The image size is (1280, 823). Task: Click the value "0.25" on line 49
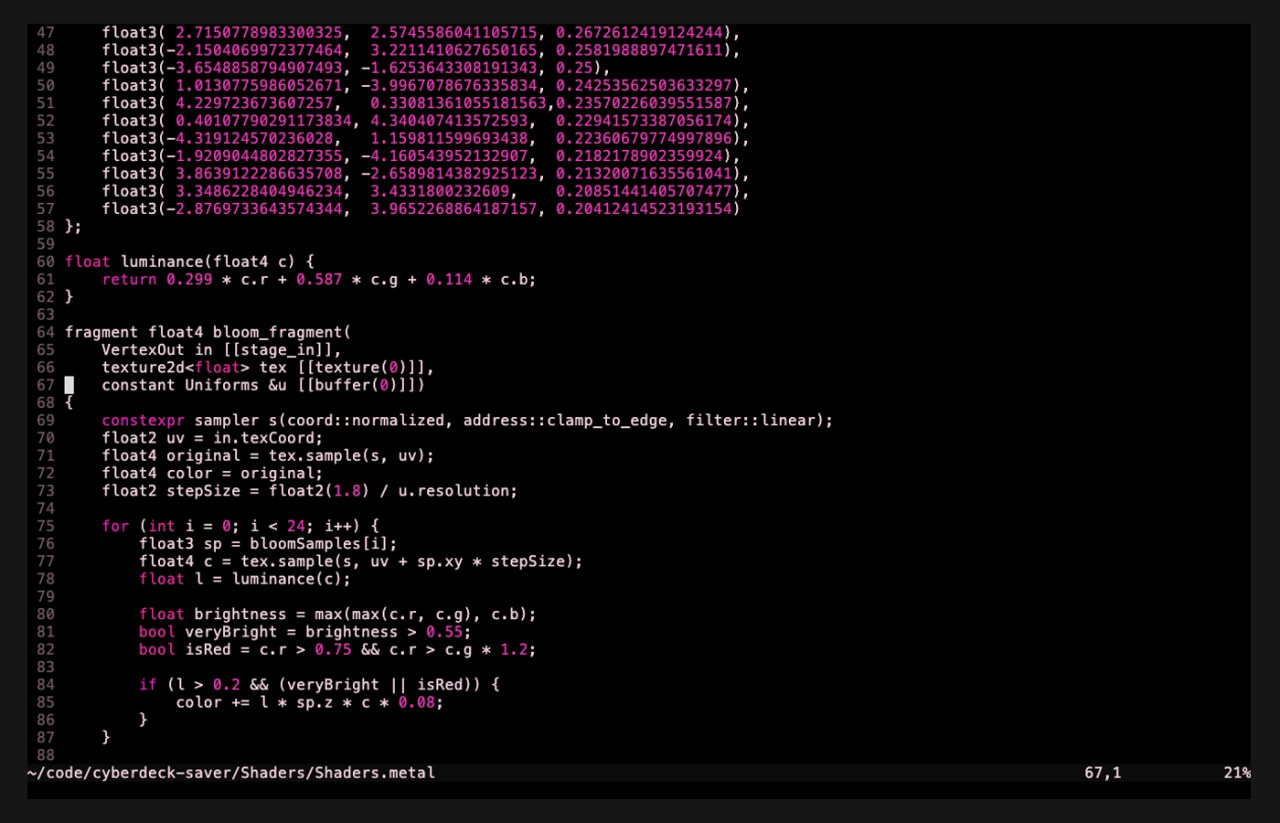[x=574, y=68]
